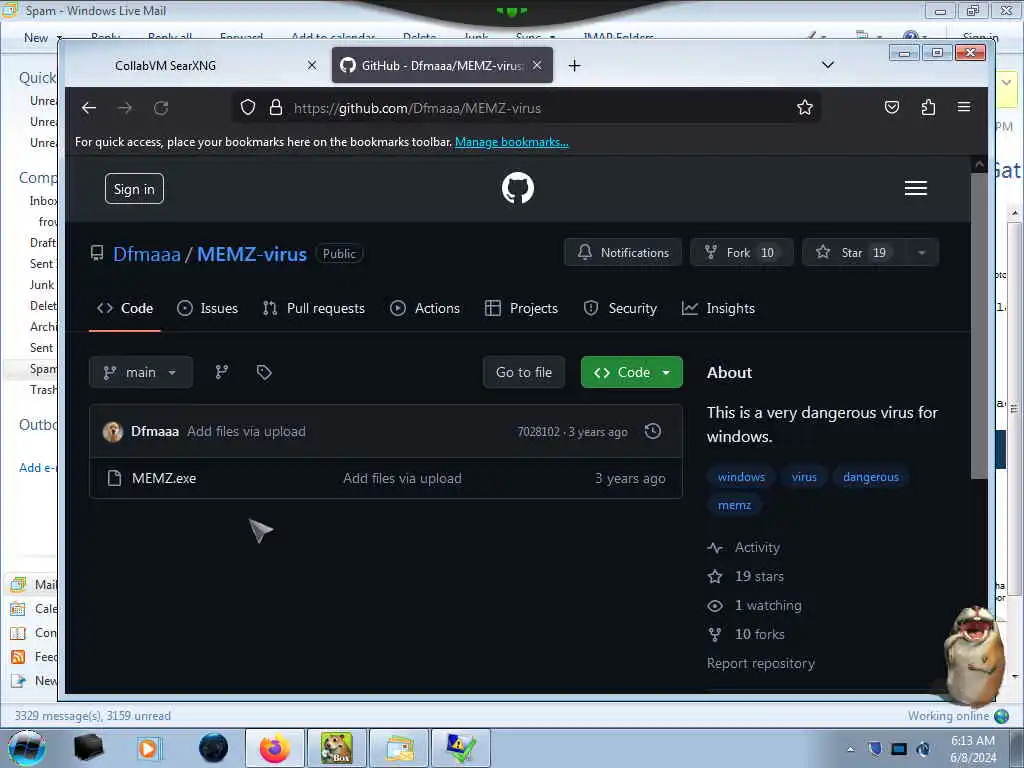Screen dimensions: 1024x768
Task: Open Firefox extensions puzzle icon
Action: coord(928,108)
